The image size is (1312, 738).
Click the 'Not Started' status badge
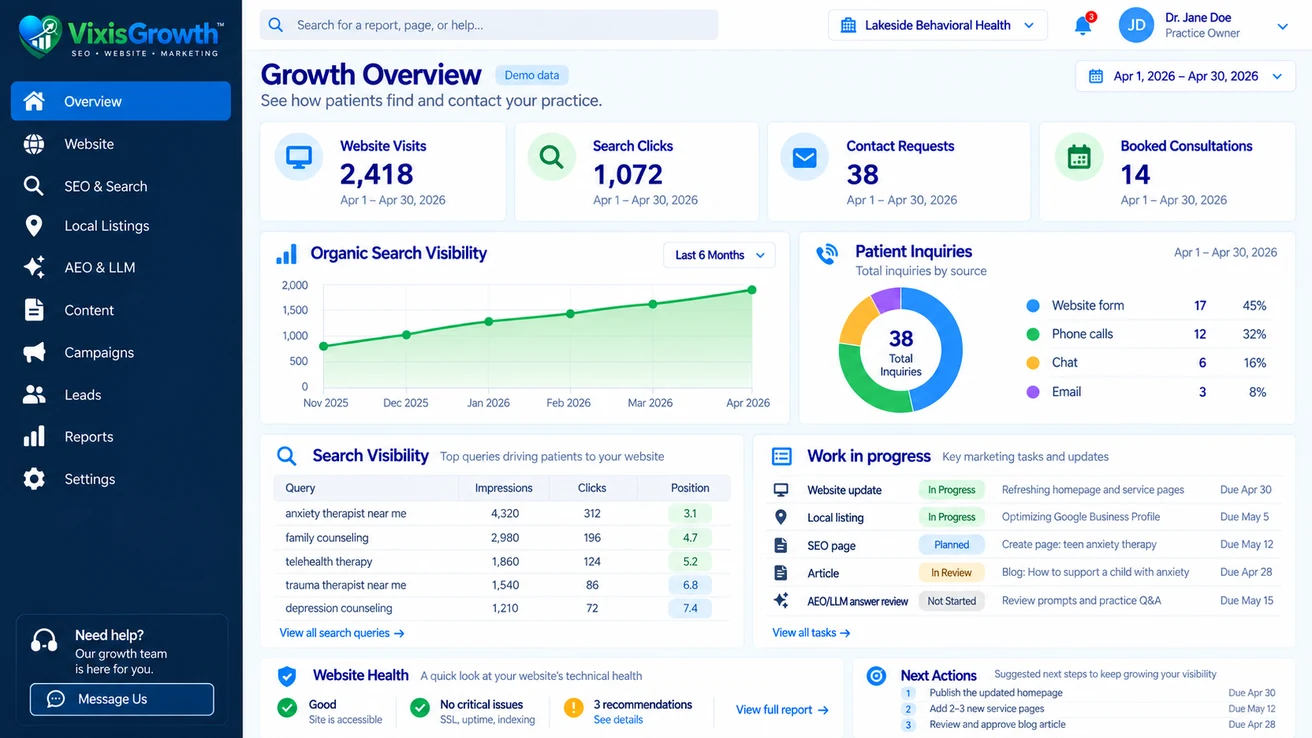[952, 601]
